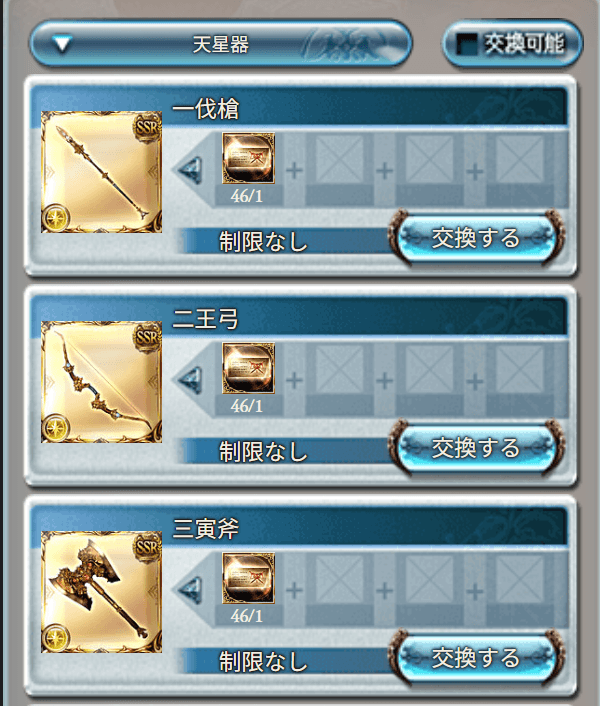Screen dimensions: 600x706
Task: Click the SSR badge on the 一伐槍 card
Action: point(147,127)
